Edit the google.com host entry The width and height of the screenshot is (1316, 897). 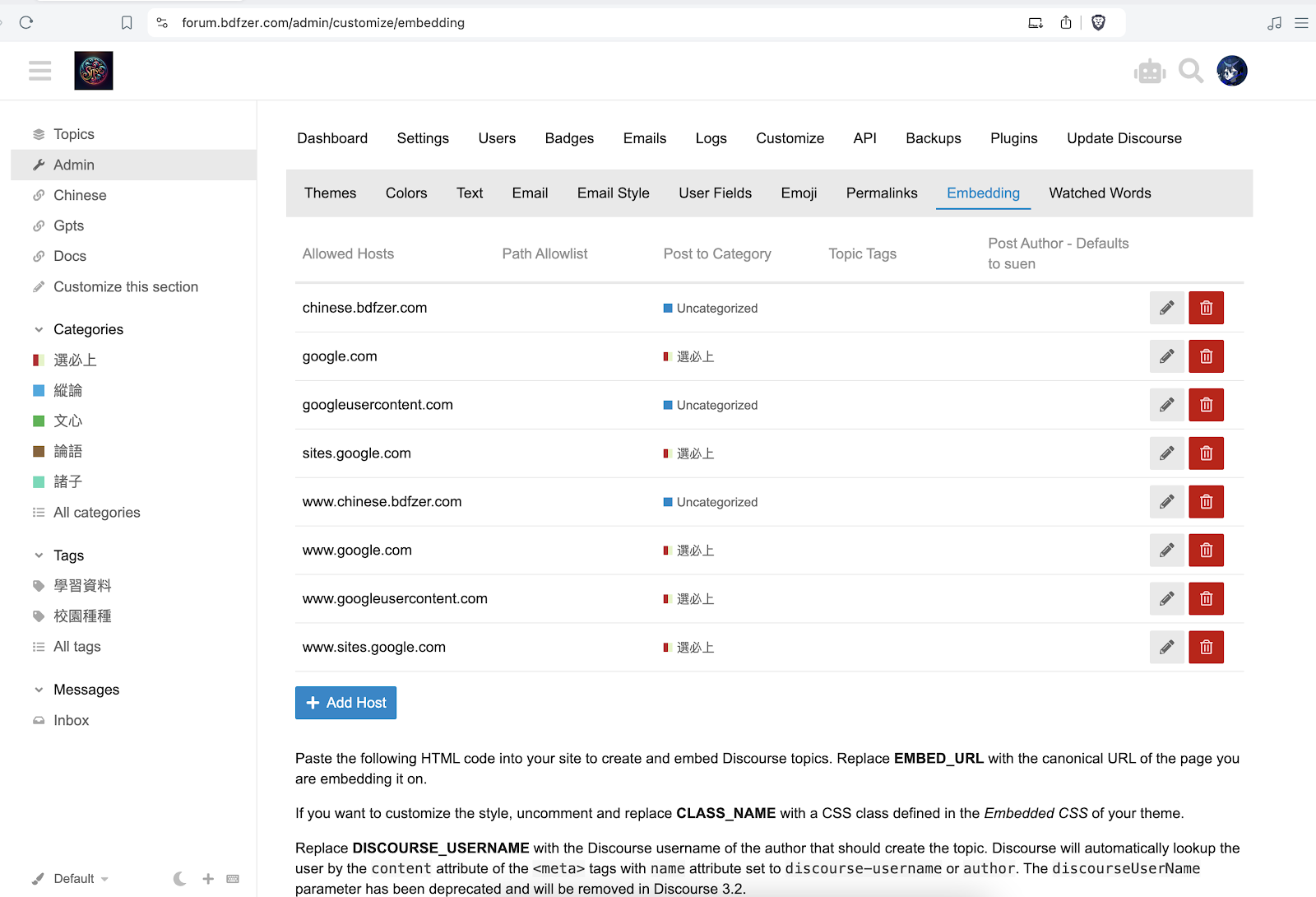coord(1166,356)
